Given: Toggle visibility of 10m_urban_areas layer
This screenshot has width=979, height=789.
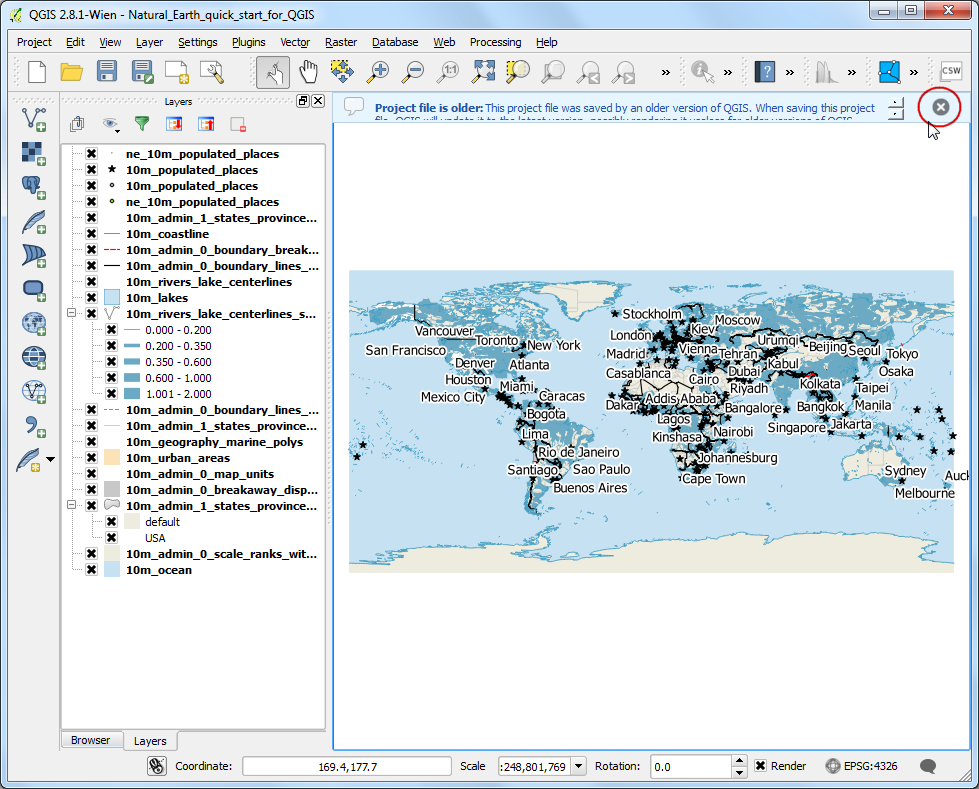Looking at the screenshot, I should coord(91,458).
